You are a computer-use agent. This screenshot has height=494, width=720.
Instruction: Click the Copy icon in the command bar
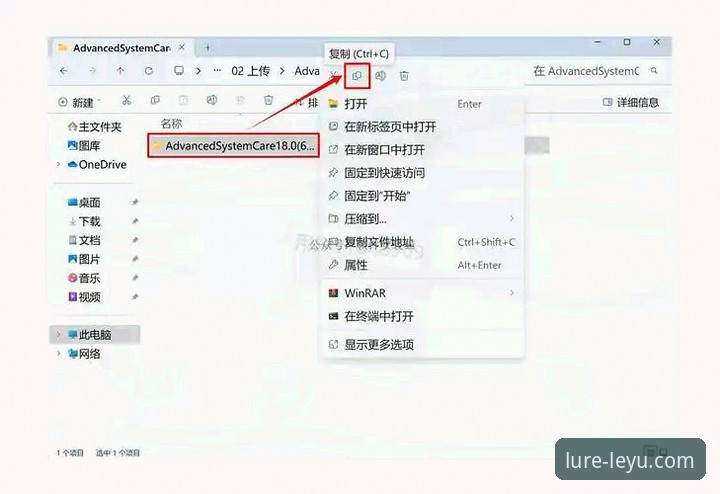tap(155, 100)
